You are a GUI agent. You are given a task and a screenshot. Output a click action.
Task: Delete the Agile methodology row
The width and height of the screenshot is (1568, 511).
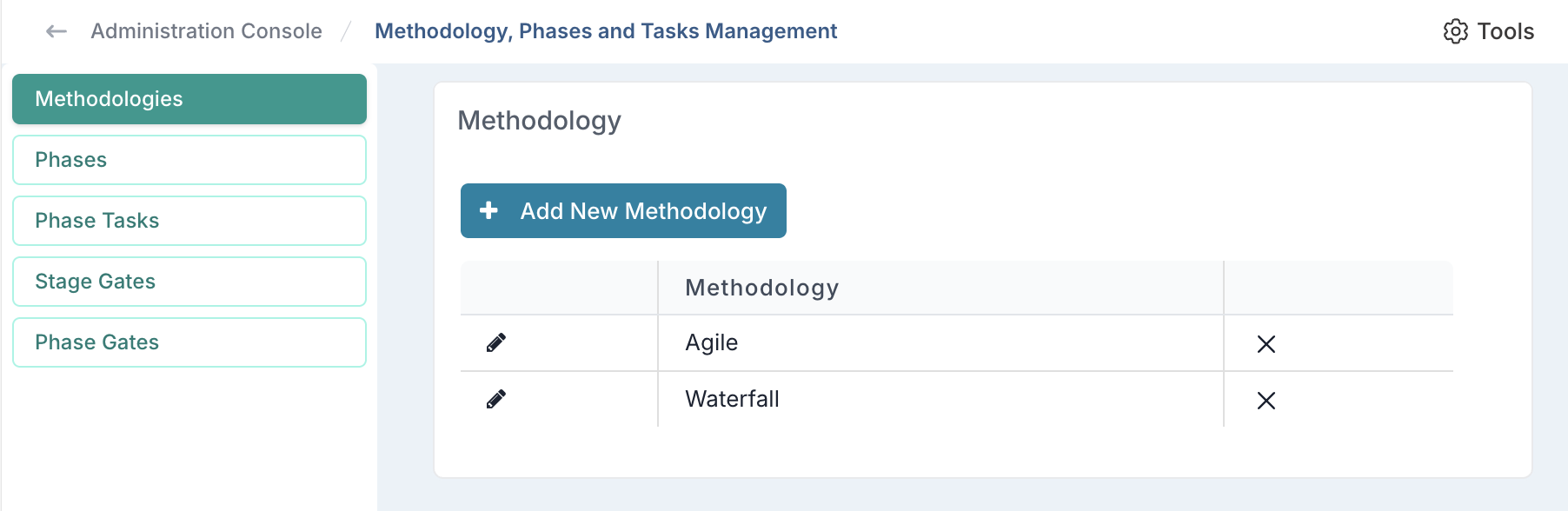pos(1266,344)
